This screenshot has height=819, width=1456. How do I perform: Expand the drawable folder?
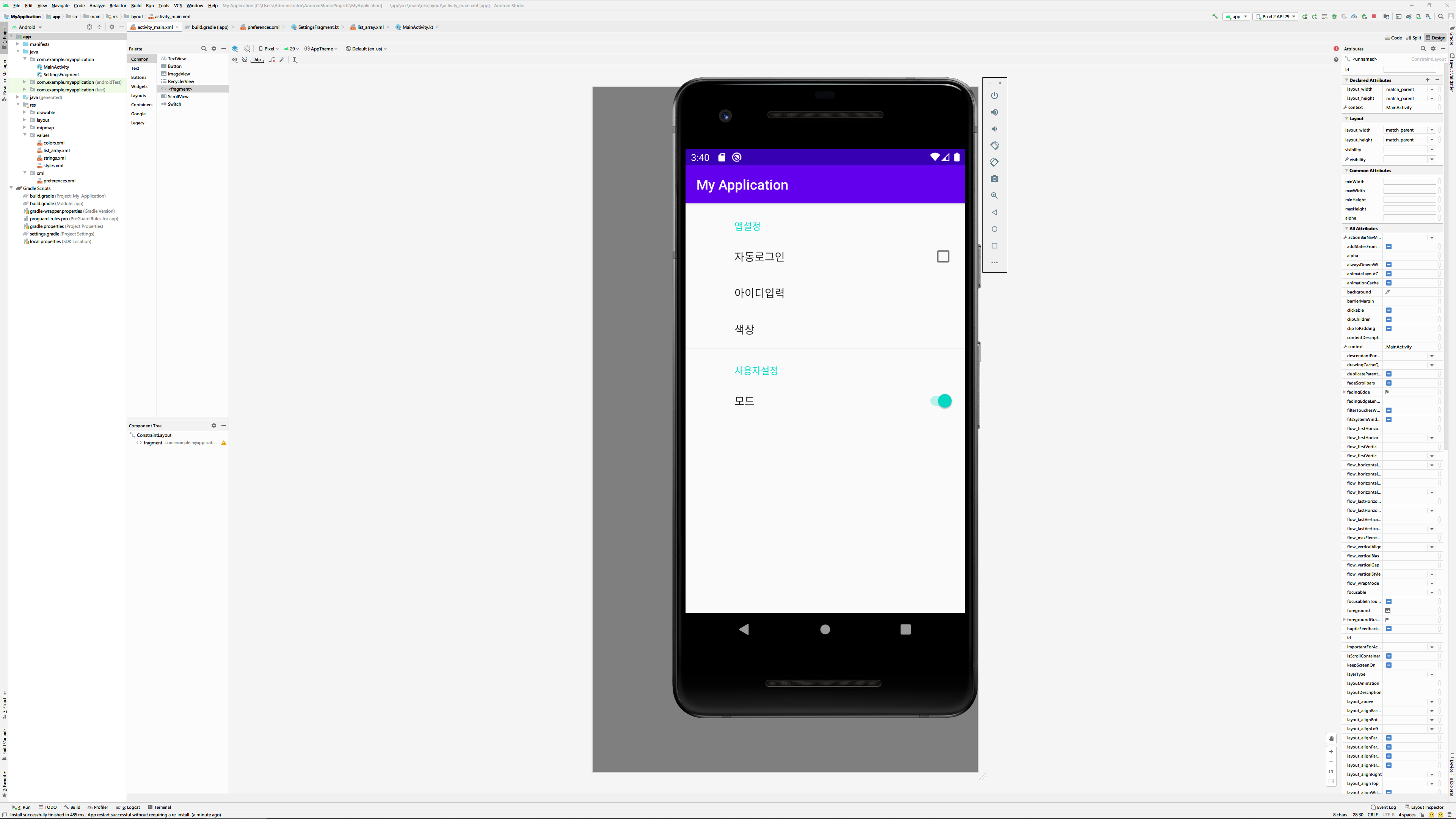[x=25, y=113]
